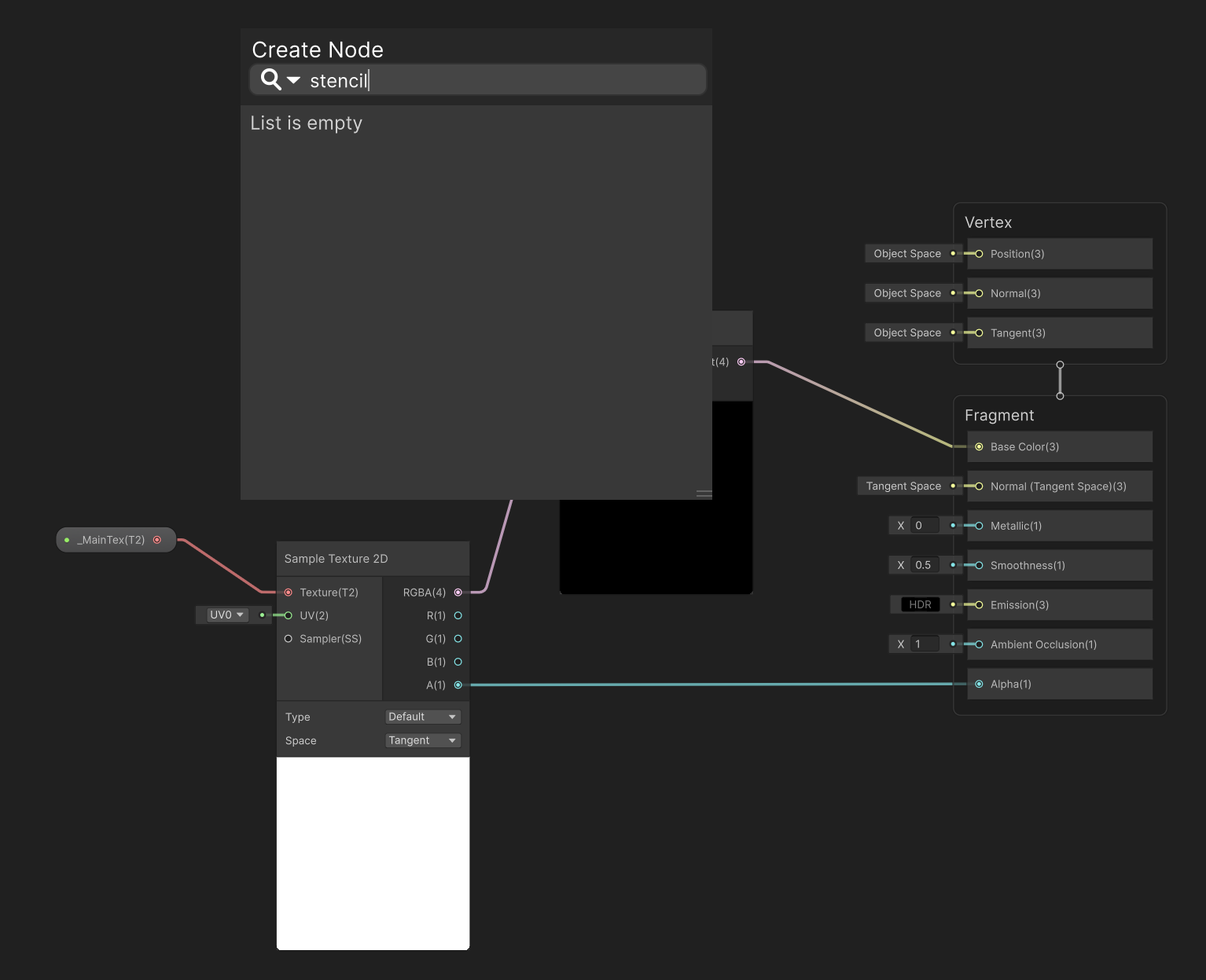
Task: Click the Tangent Space label for Normal
Action: [903, 486]
